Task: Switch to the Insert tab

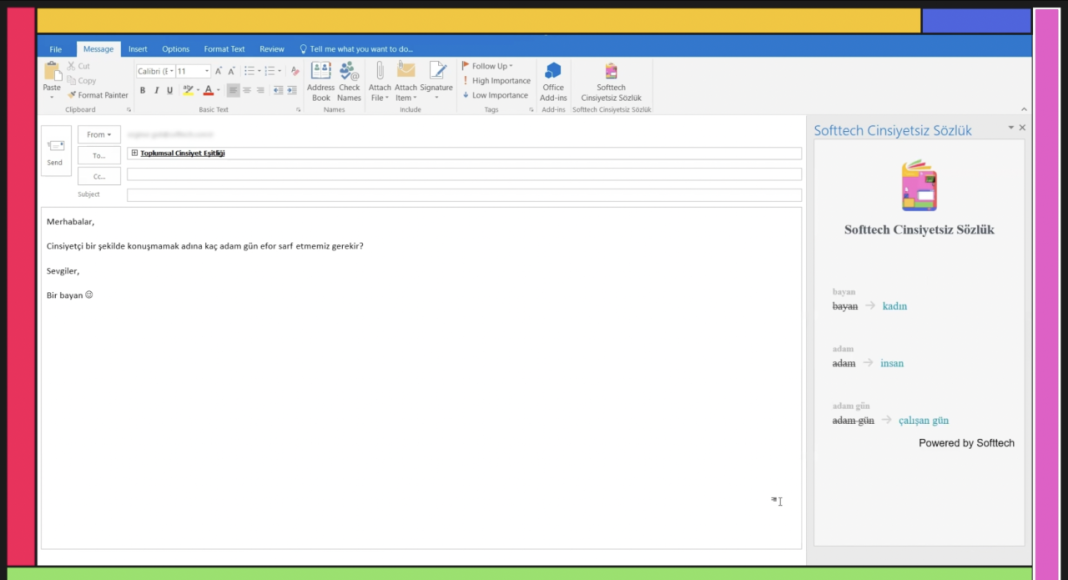Action: [x=138, y=49]
